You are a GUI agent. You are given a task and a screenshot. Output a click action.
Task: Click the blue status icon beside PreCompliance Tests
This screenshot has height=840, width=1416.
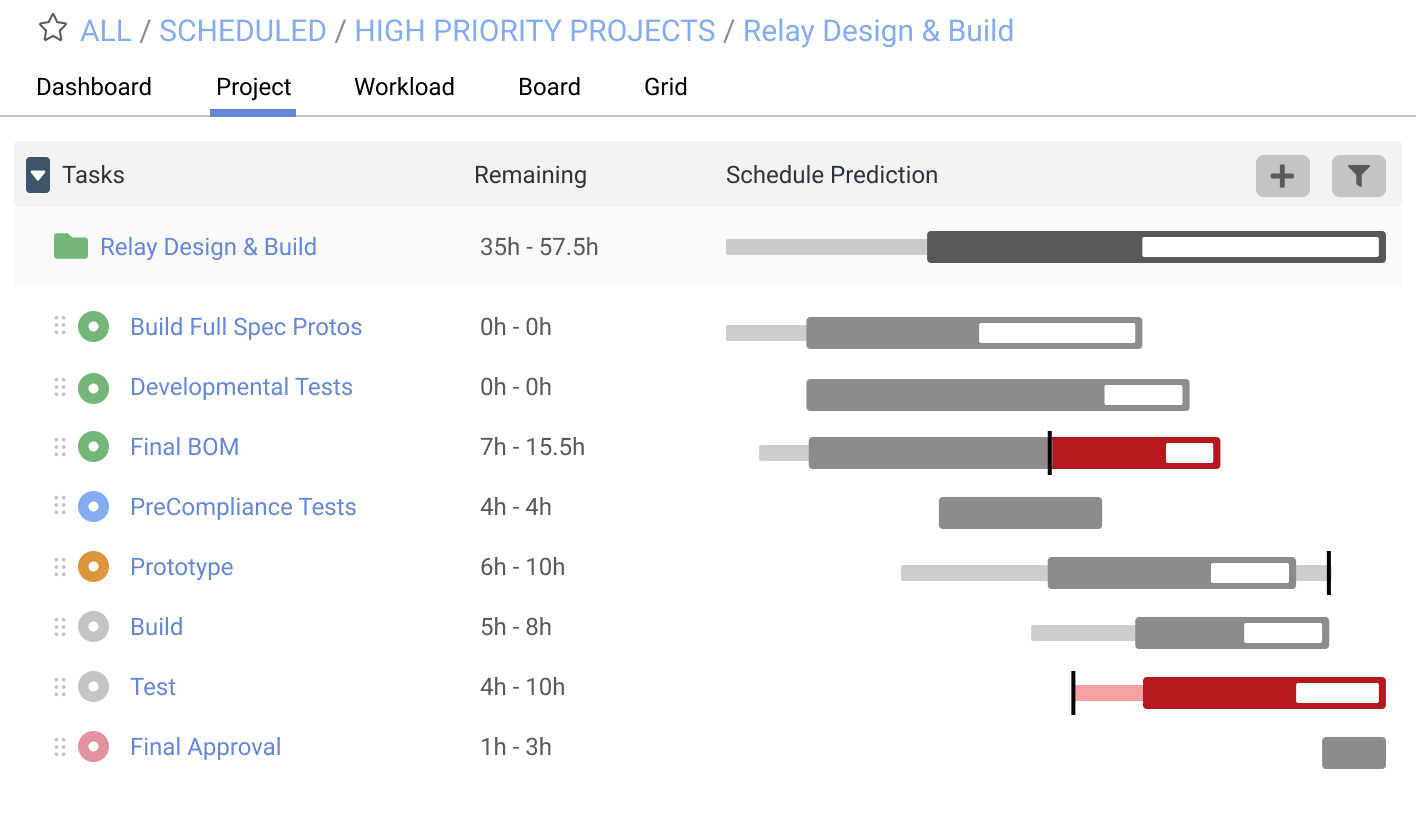tap(93, 506)
